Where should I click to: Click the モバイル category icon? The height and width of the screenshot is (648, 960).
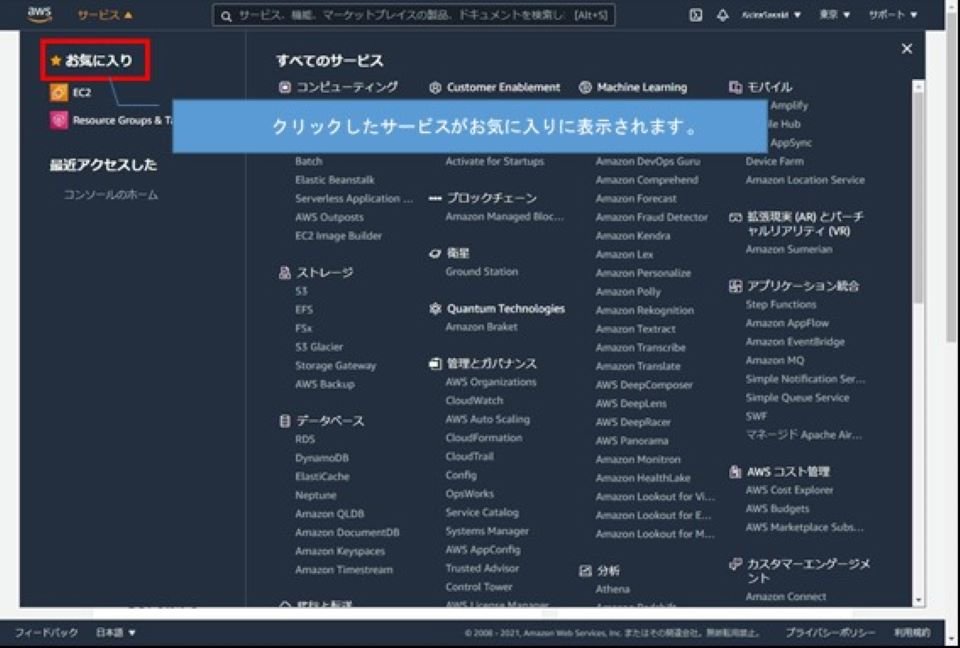point(735,87)
